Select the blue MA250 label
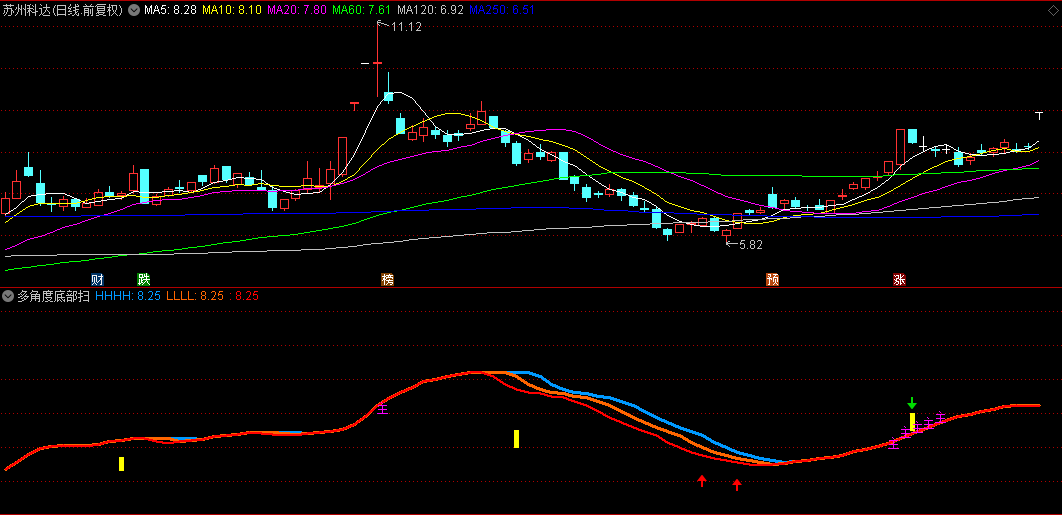Viewport: 1062px width, 515px height. (503, 10)
